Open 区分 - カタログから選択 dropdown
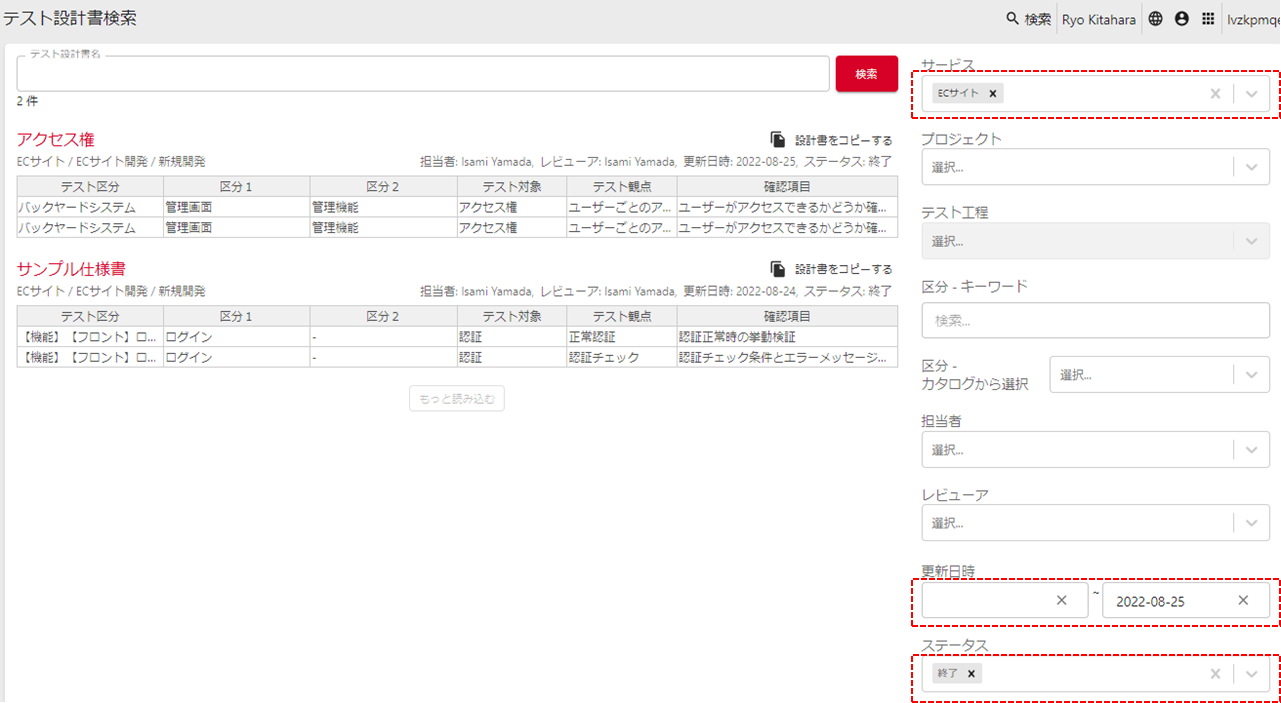This screenshot has height=703, width=1281. point(1160,374)
